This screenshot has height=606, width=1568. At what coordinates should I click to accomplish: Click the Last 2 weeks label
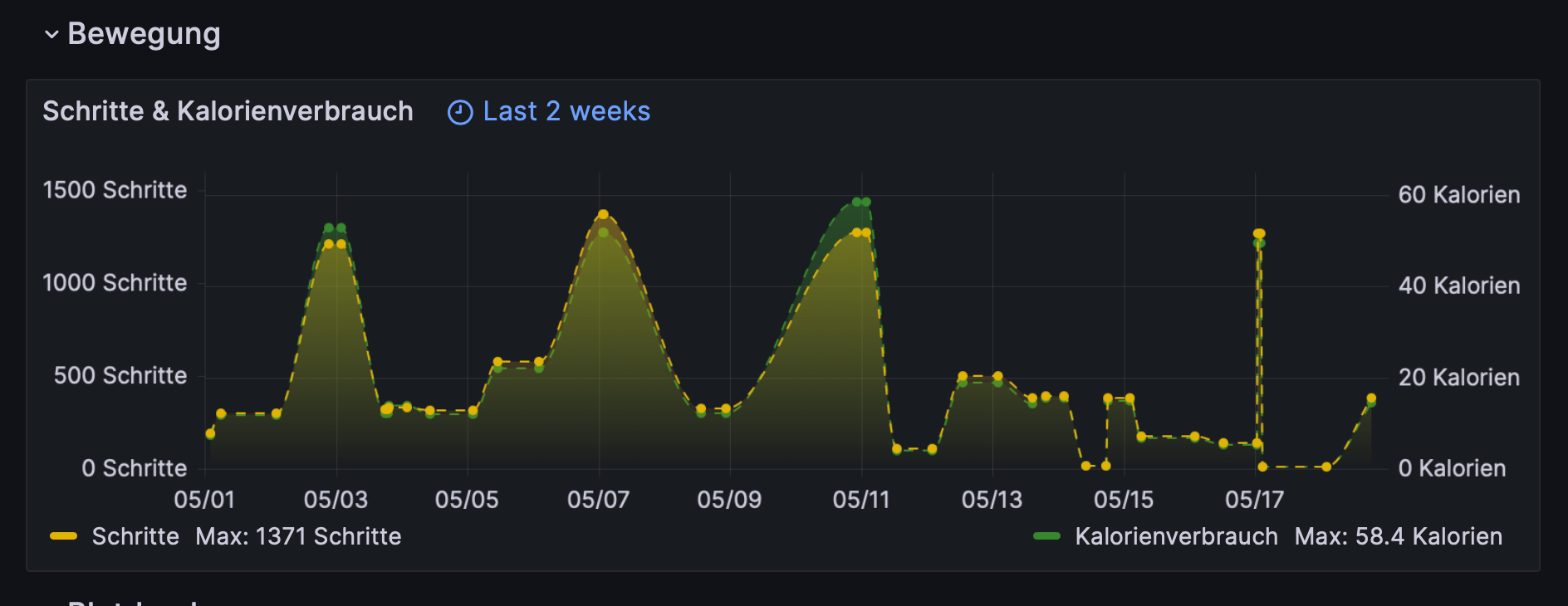pyautogui.click(x=566, y=111)
